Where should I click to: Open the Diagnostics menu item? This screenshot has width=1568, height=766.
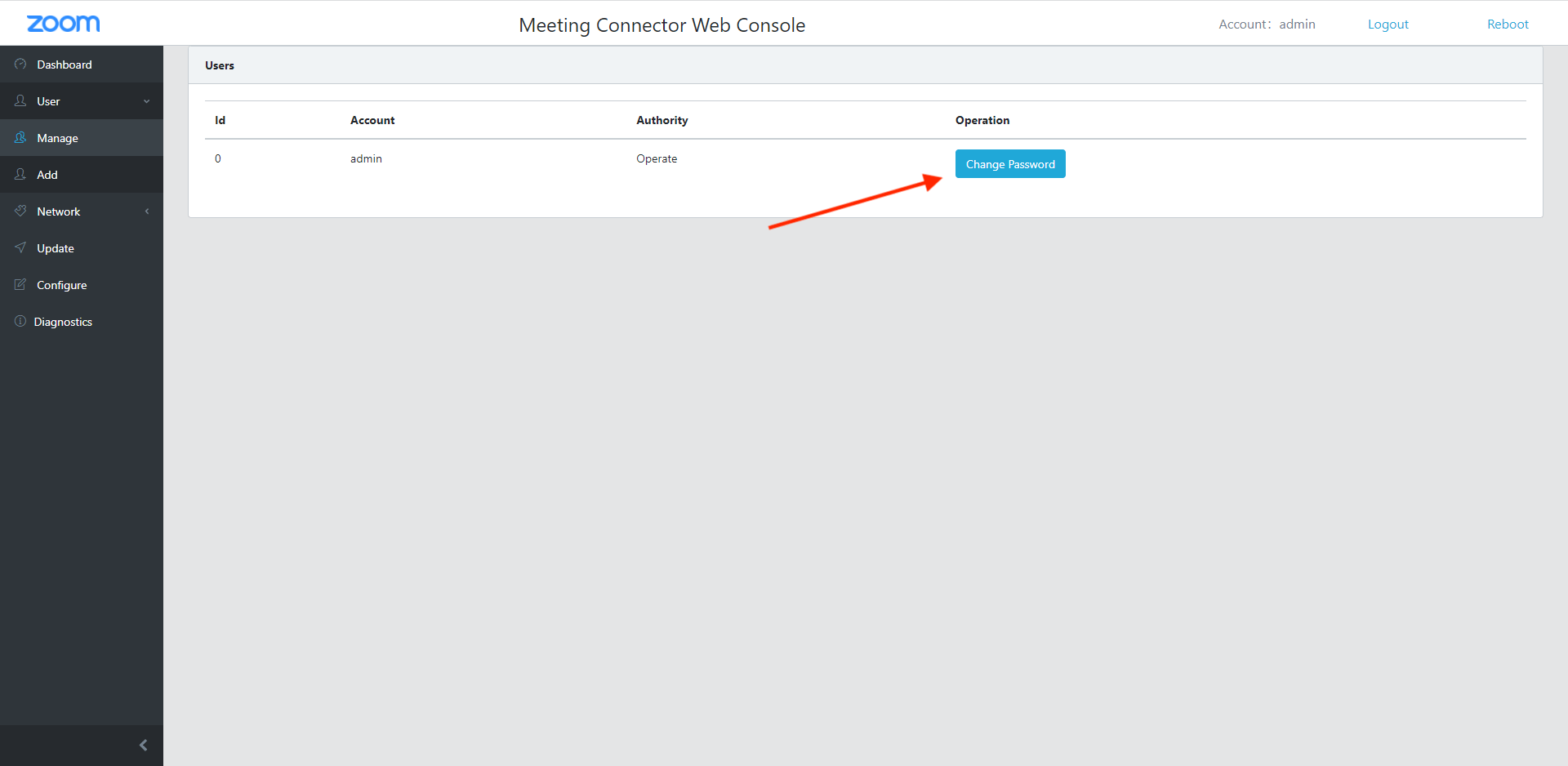82,321
